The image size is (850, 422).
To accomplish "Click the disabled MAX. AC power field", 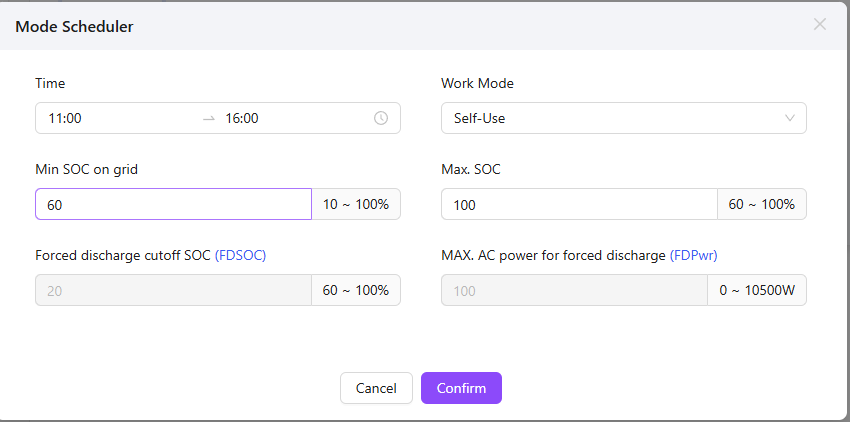I will coord(579,290).
